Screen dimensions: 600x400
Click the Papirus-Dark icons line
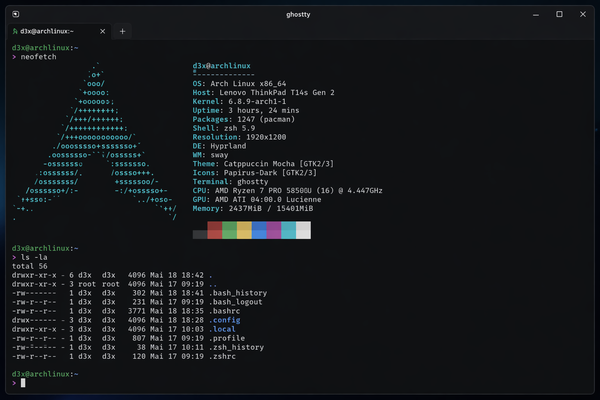(x=255, y=173)
